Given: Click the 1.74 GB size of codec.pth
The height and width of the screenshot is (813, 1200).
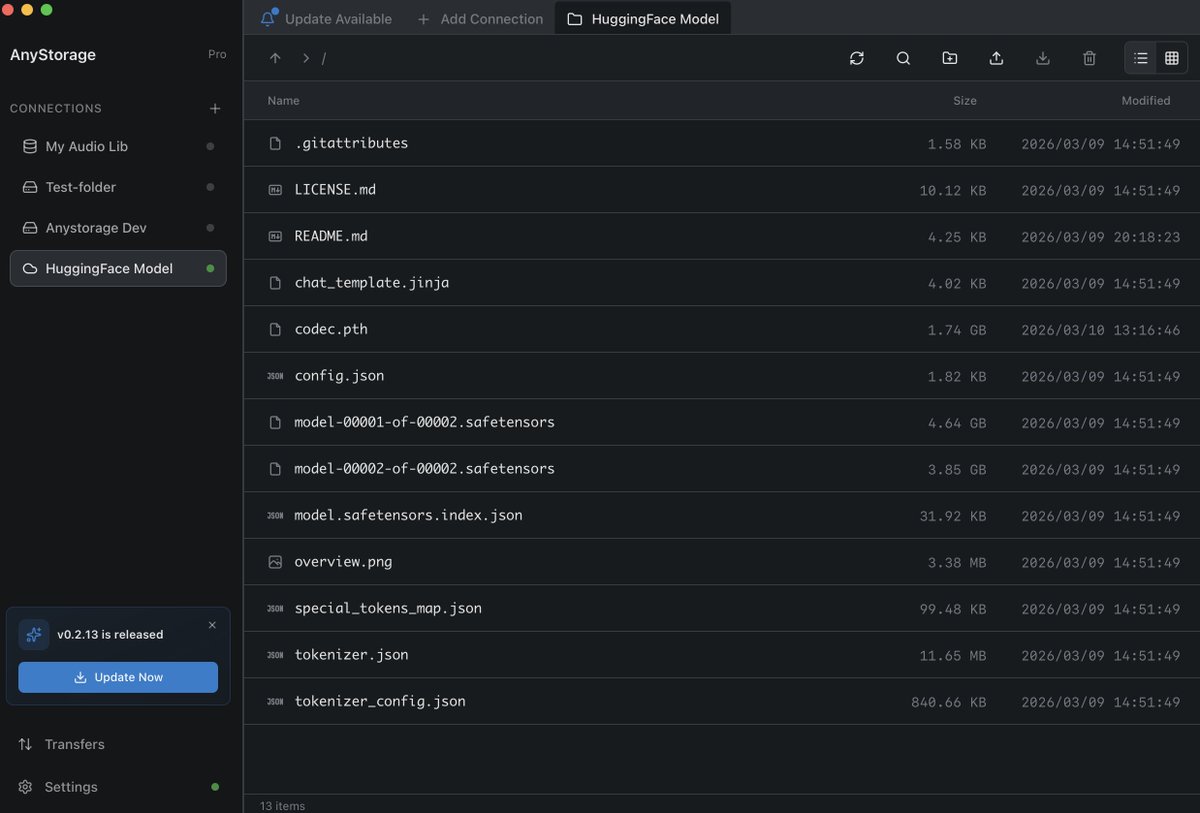Looking at the screenshot, I should 957,330.
